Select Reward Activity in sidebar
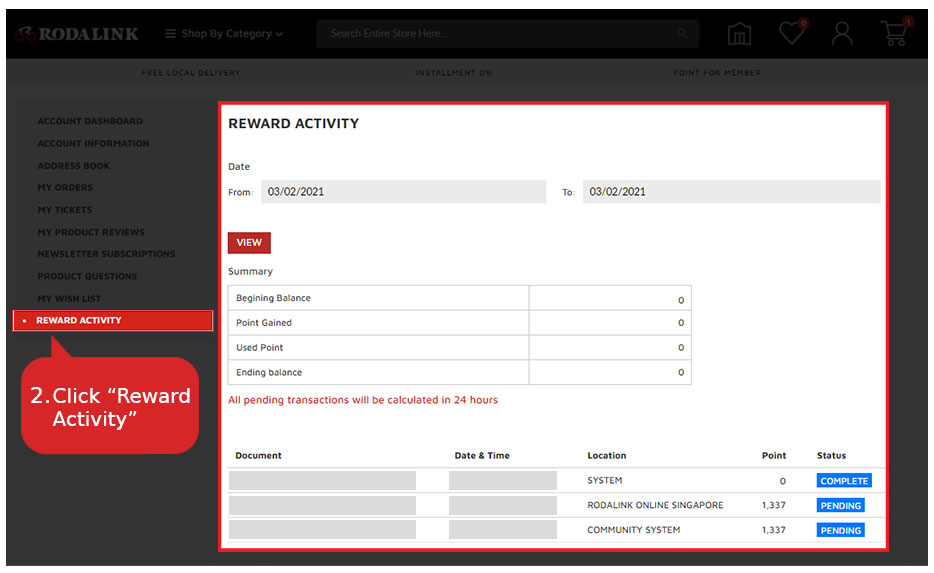The width and height of the screenshot is (934, 573). click(79, 321)
